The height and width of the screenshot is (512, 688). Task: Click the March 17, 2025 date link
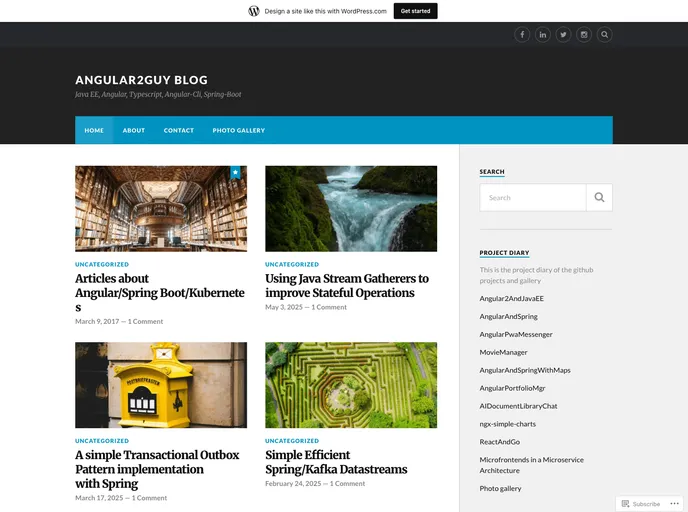[99, 498]
